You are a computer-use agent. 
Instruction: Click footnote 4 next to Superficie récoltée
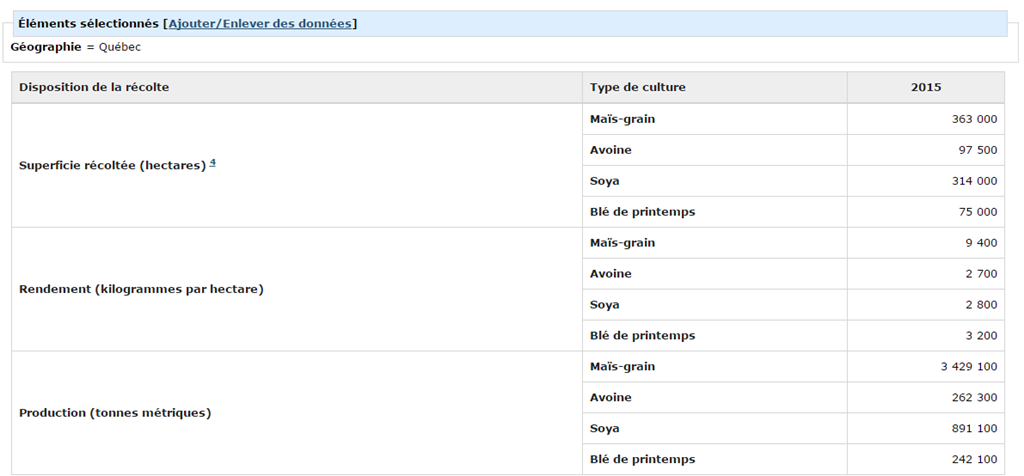pyautogui.click(x=213, y=163)
